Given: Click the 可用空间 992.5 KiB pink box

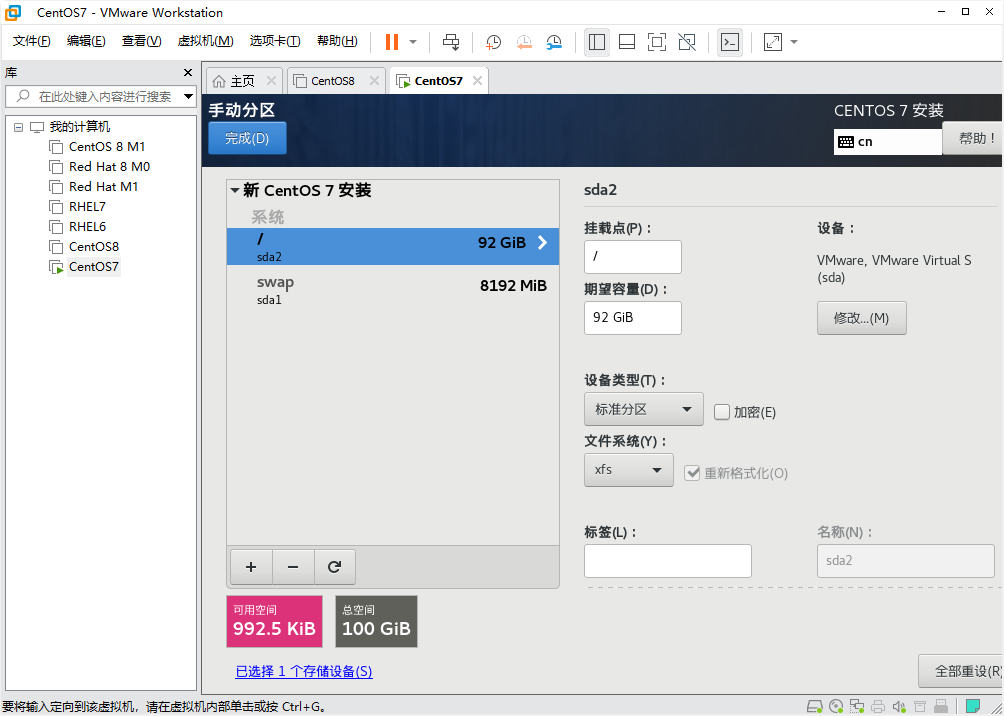Looking at the screenshot, I should [275, 621].
